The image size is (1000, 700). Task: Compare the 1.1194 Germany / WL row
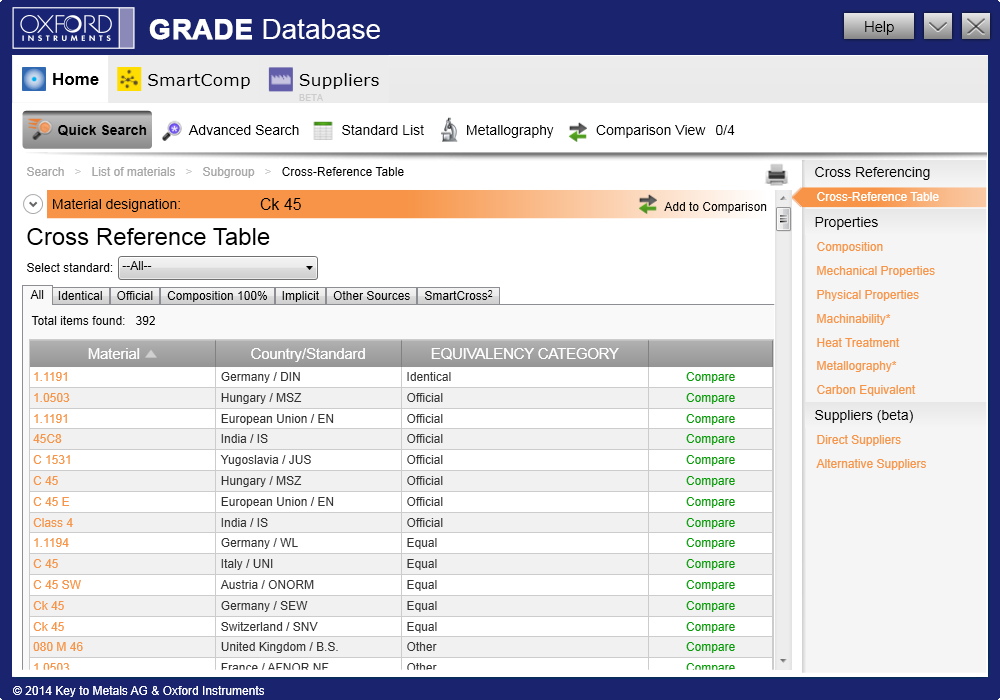click(x=710, y=543)
